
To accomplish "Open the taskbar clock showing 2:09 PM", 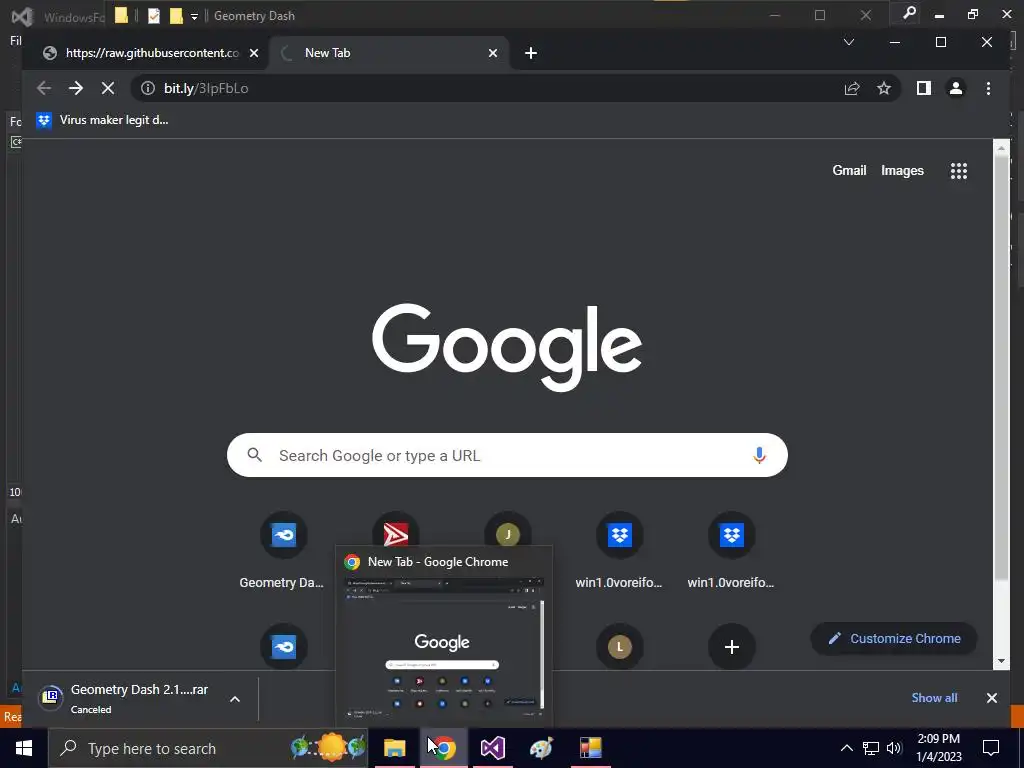I will point(938,748).
